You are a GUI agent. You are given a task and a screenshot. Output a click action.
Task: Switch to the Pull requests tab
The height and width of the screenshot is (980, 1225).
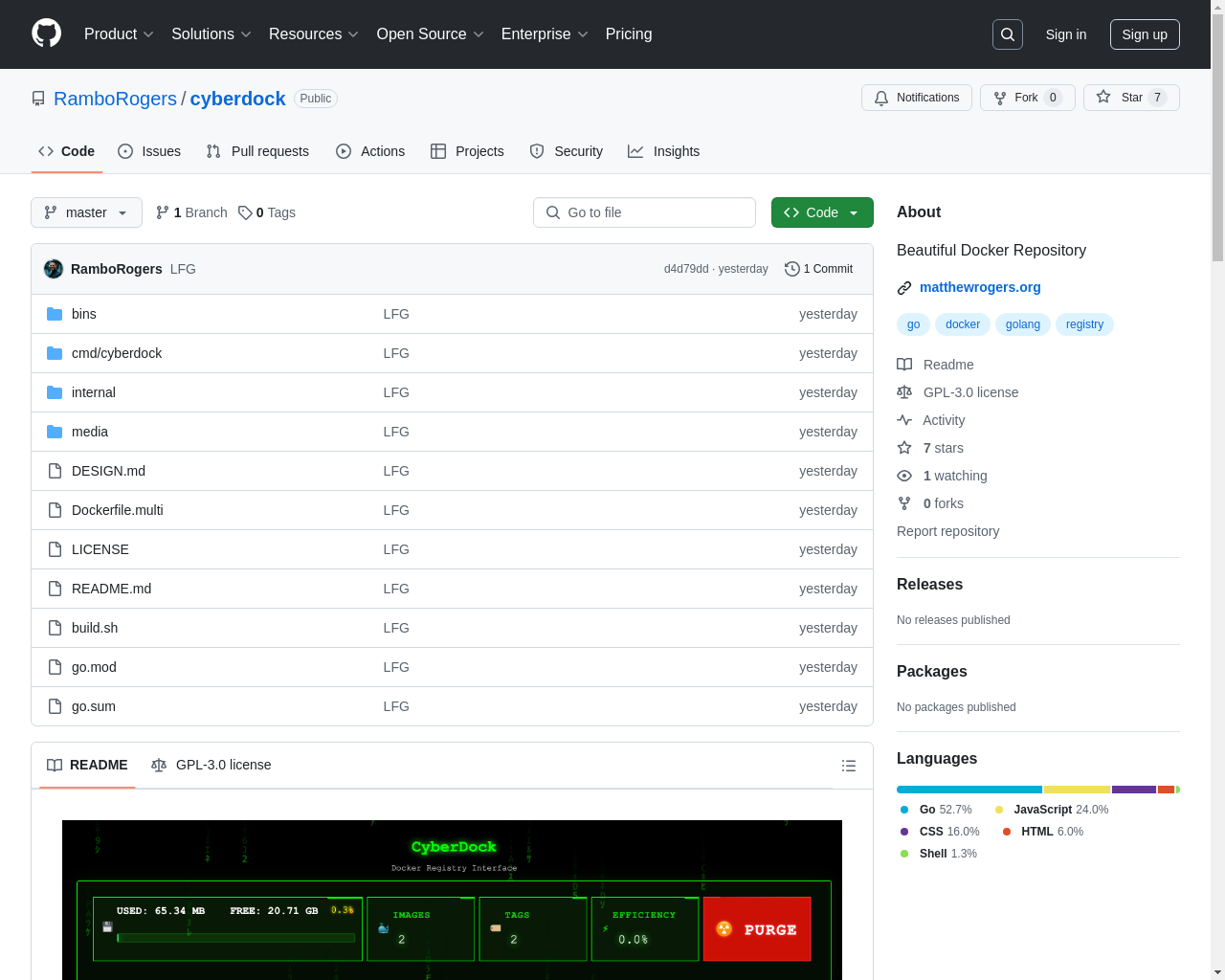click(x=257, y=151)
